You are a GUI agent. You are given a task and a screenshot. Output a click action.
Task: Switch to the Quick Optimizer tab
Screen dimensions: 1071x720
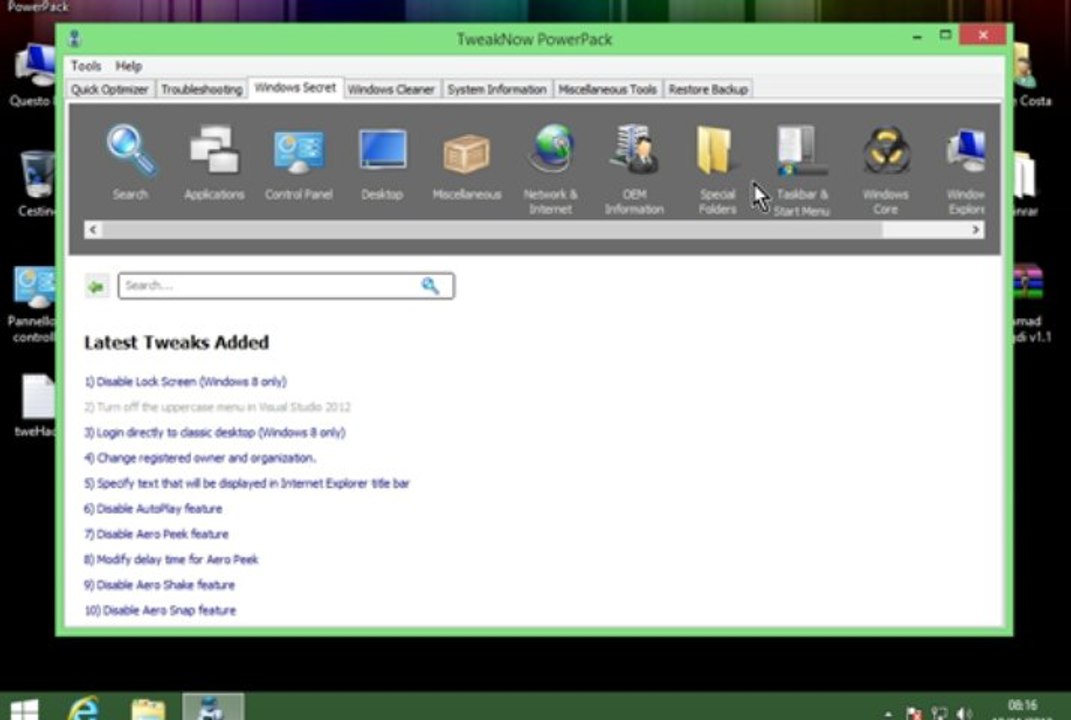click(110, 89)
